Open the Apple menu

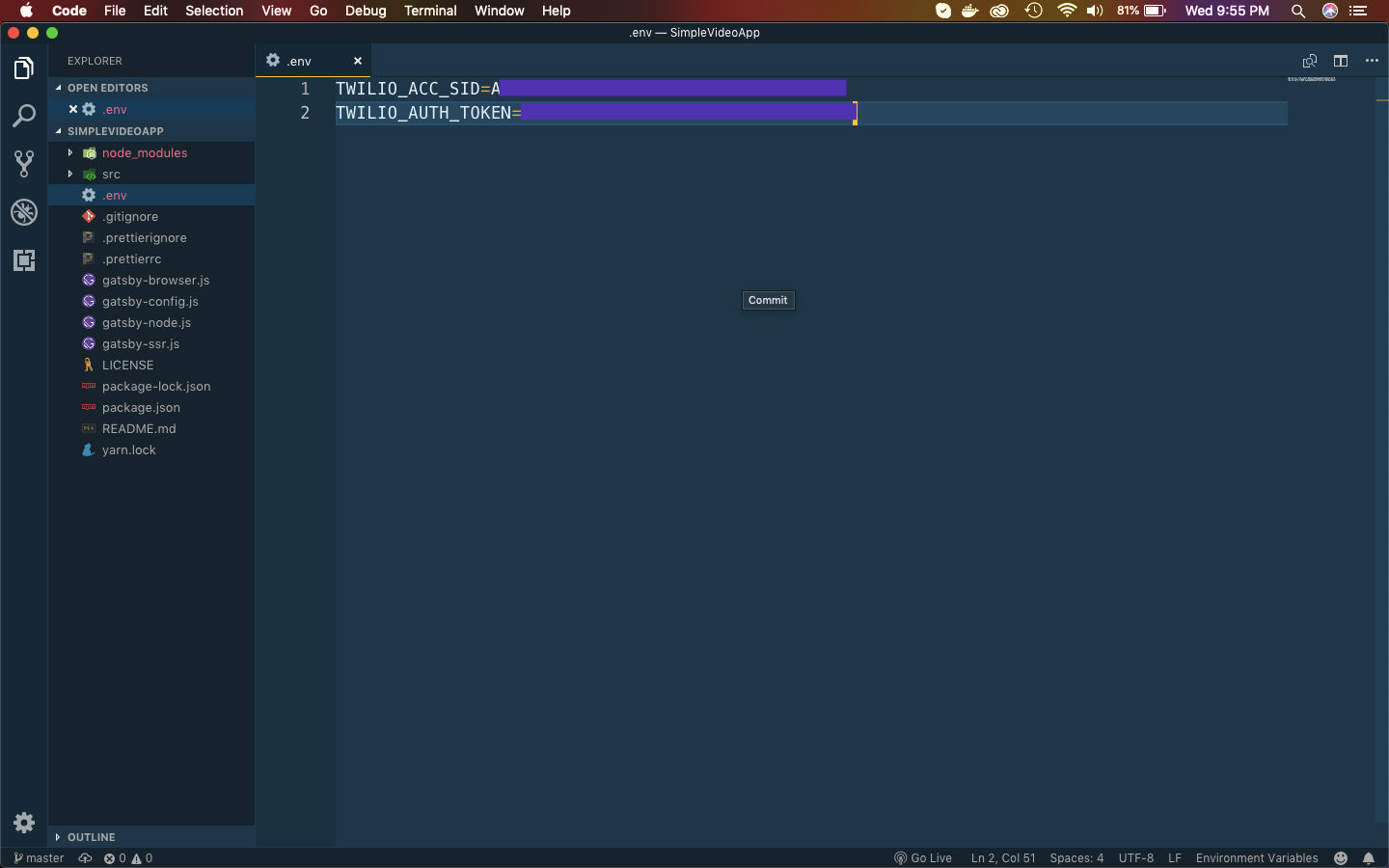pyautogui.click(x=26, y=11)
